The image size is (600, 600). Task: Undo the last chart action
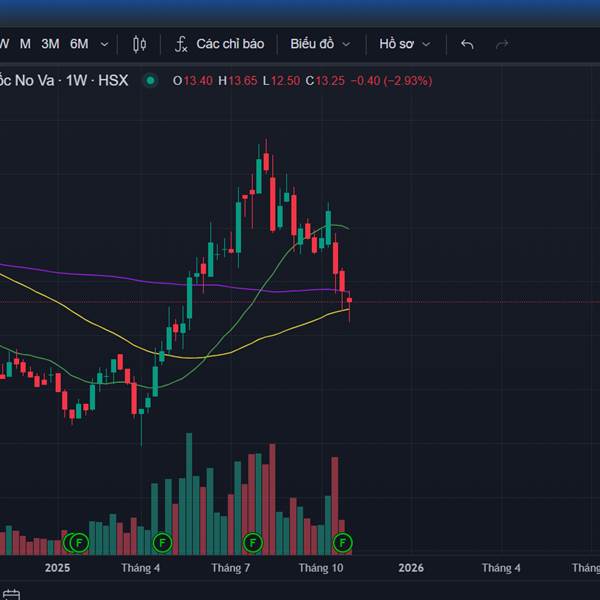[467, 44]
